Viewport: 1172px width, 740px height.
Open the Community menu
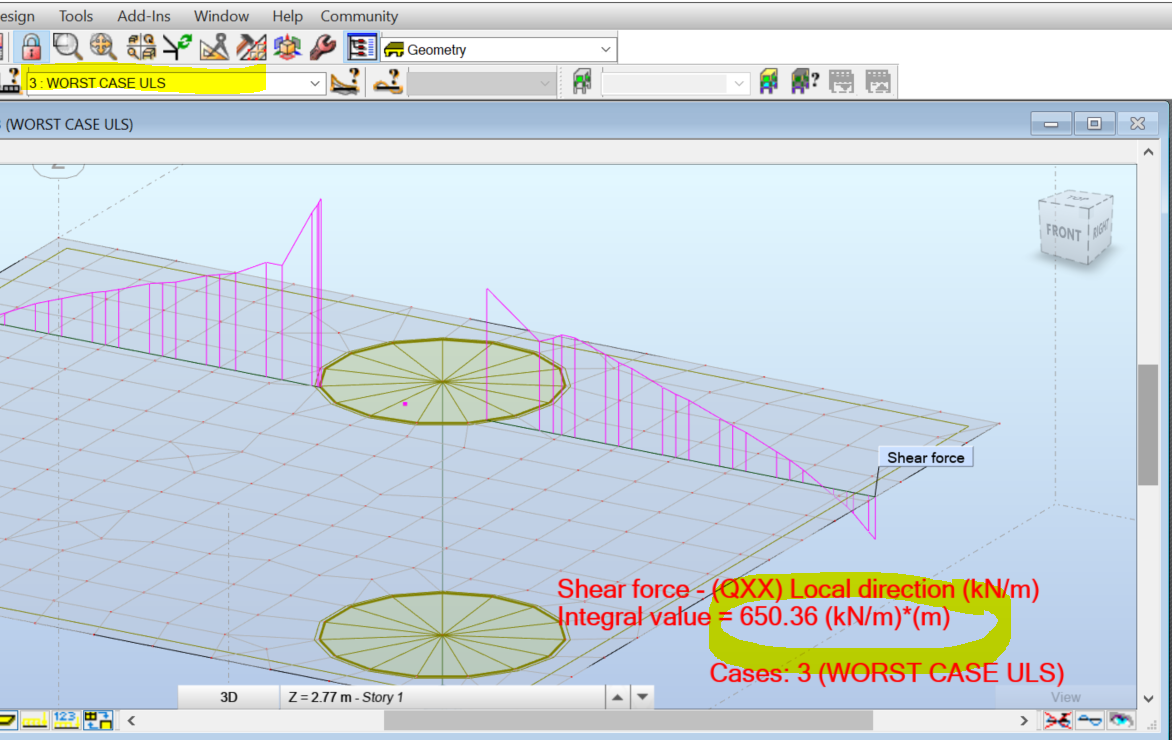359,15
